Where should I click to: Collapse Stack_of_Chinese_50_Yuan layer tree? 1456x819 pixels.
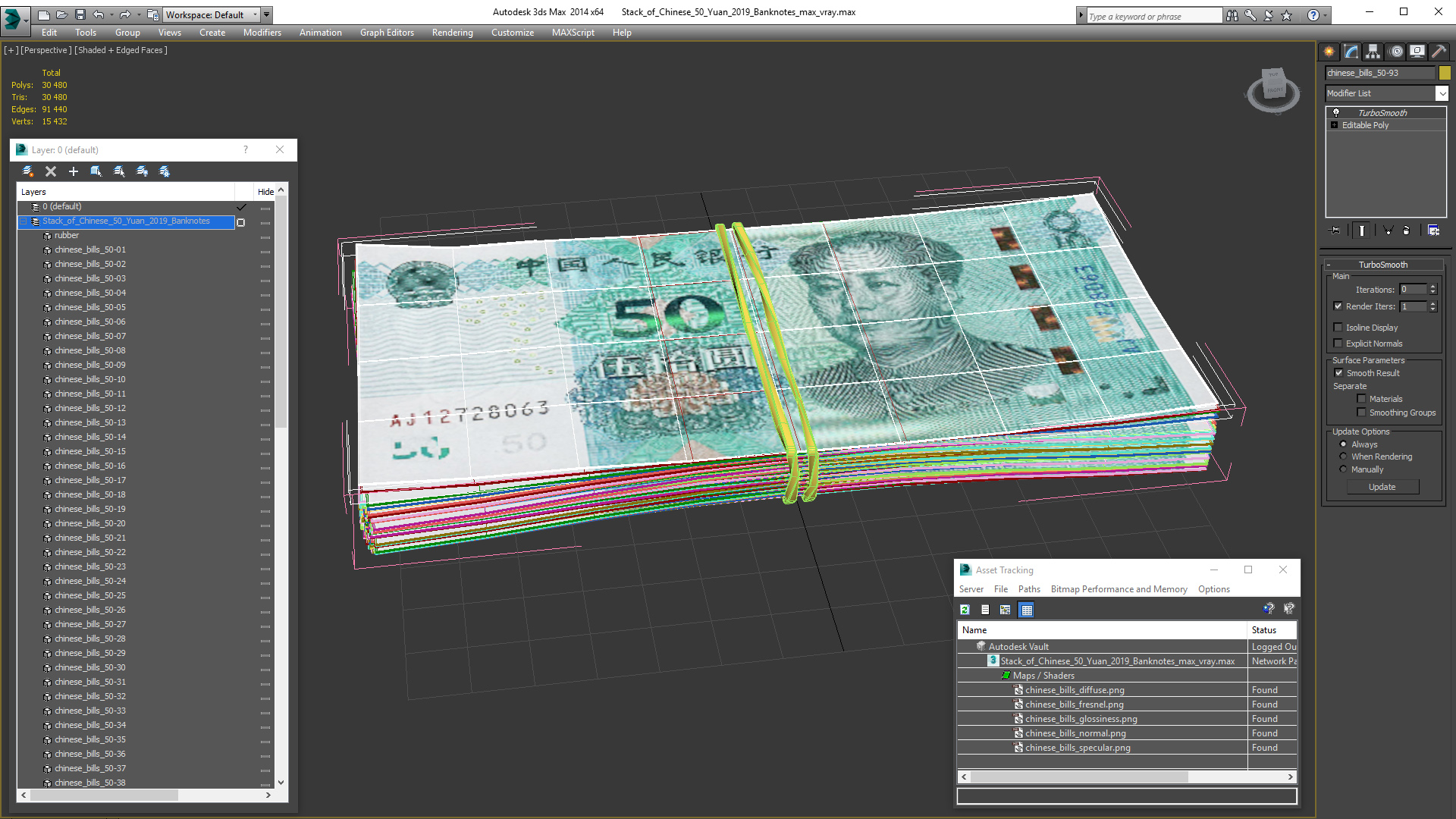pos(23,221)
